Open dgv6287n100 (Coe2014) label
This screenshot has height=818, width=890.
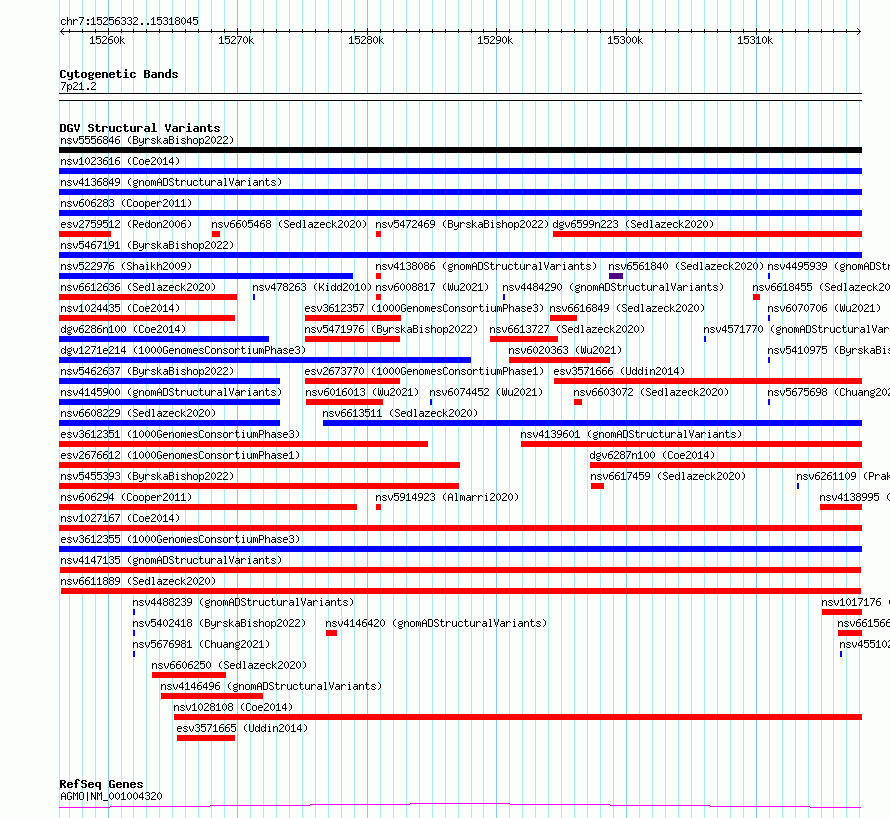pyautogui.click(x=652, y=455)
